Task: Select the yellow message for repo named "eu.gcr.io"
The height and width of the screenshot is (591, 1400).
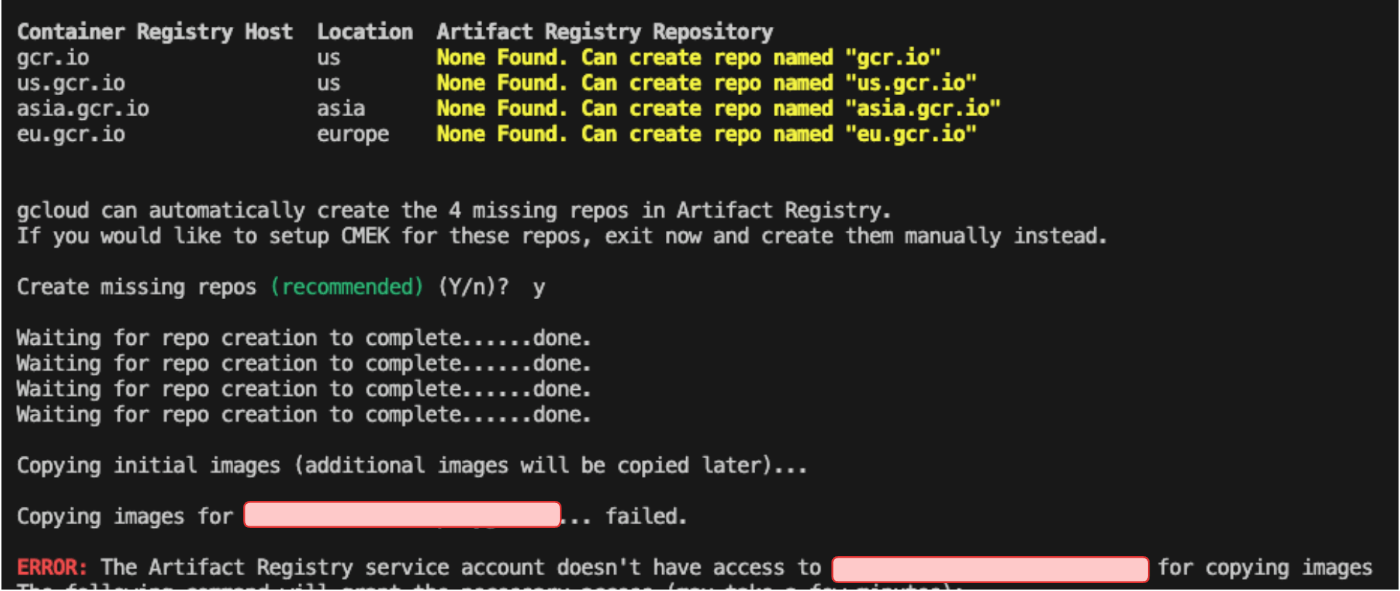Action: pos(707,134)
